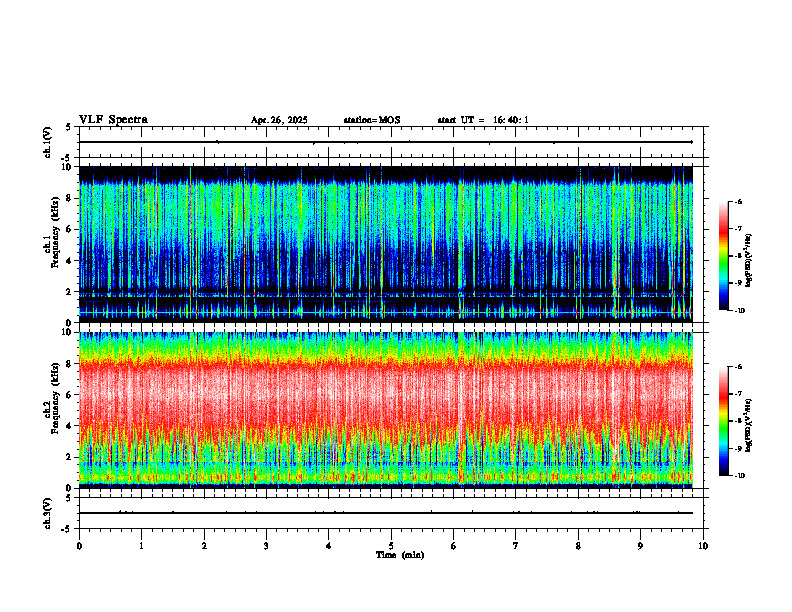This screenshot has width=792, height=612.
Task: Click the ch.1 color bar log(PSD) label
Action: [x=749, y=261]
